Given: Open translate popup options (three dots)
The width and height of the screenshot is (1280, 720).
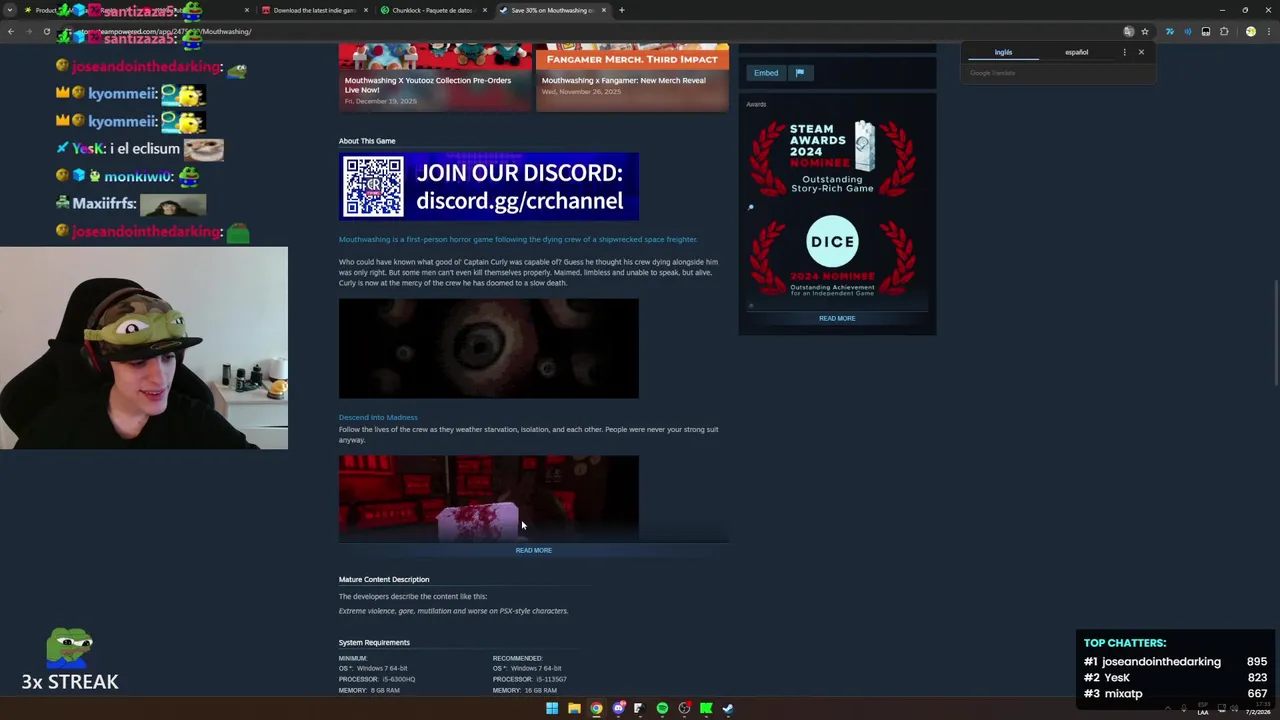Looking at the screenshot, I should tap(1124, 52).
